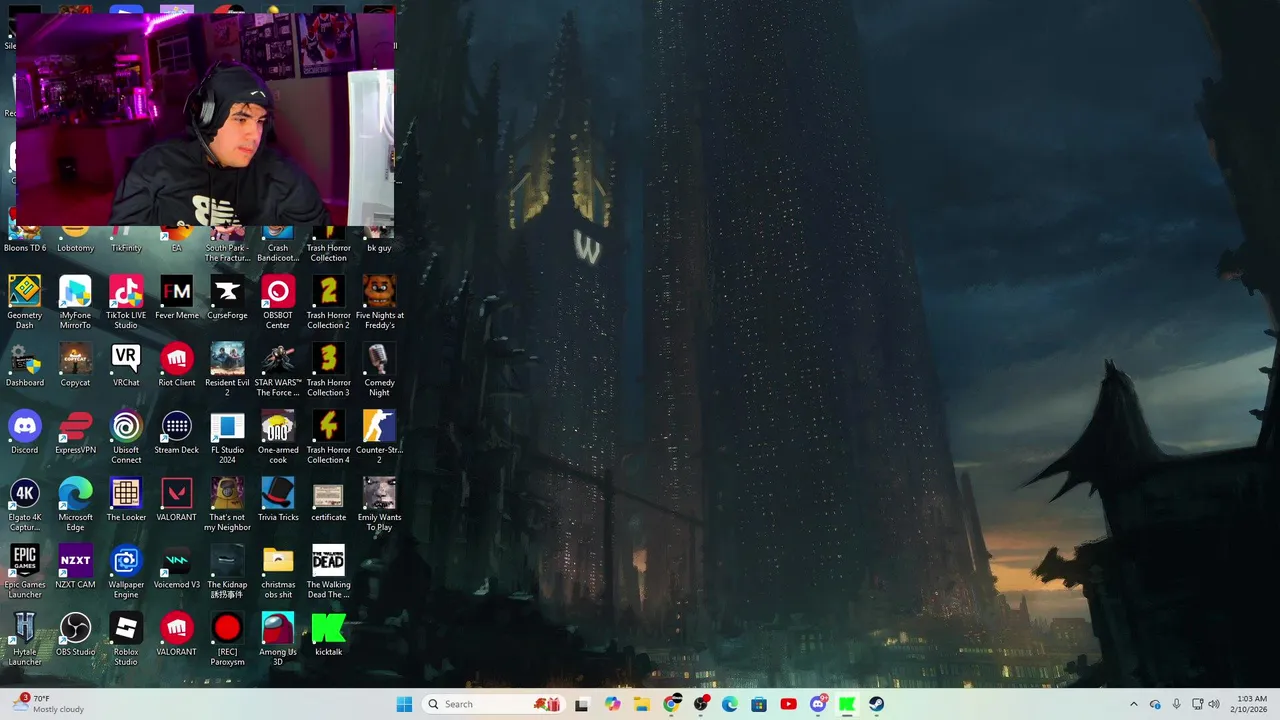This screenshot has height=720, width=1280.
Task: Click the taskbar Search box
Action: click(x=495, y=704)
